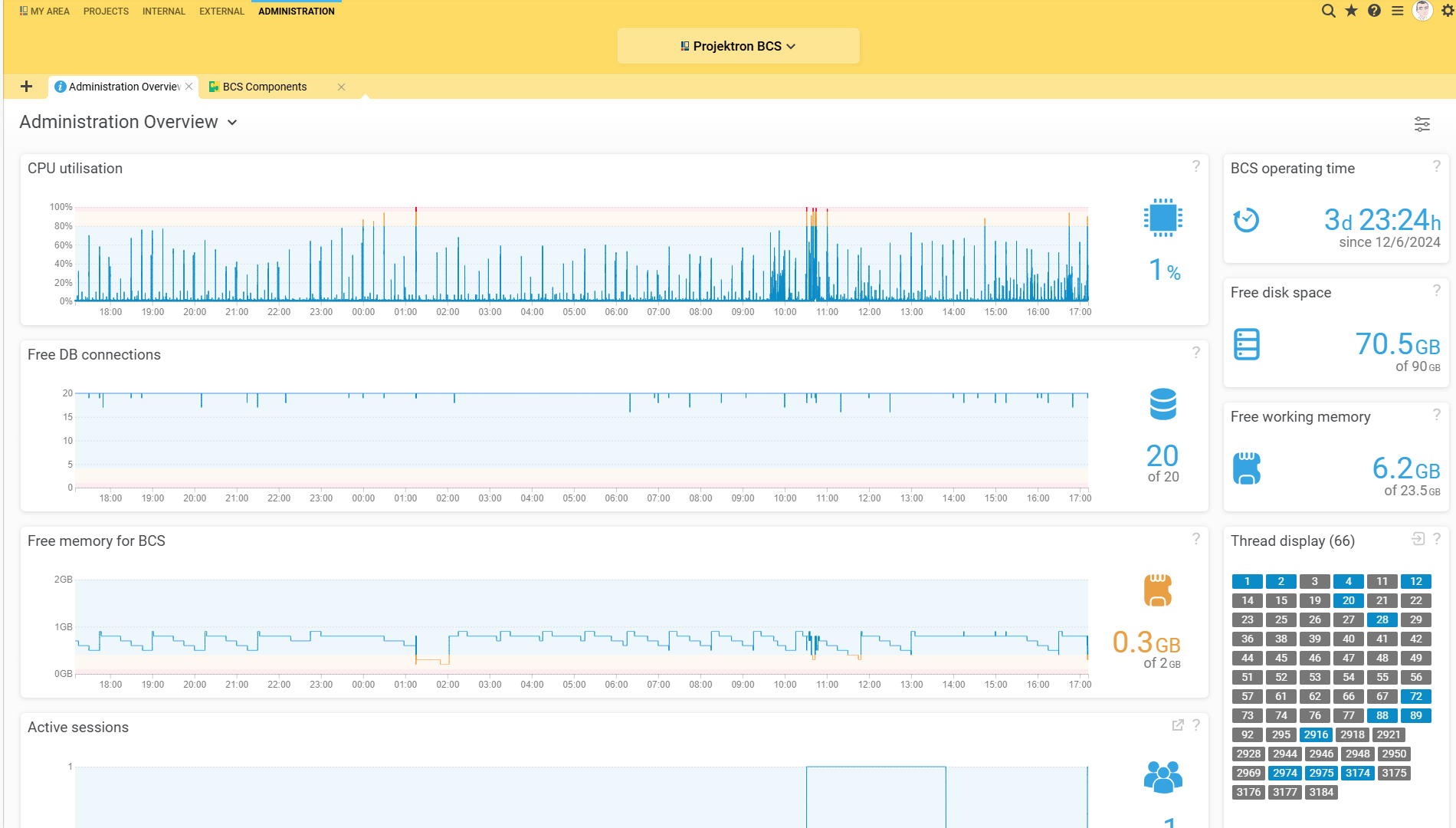Close the Administration Overview tab
Image resolution: width=1456 pixels, height=828 pixels.
[189, 87]
